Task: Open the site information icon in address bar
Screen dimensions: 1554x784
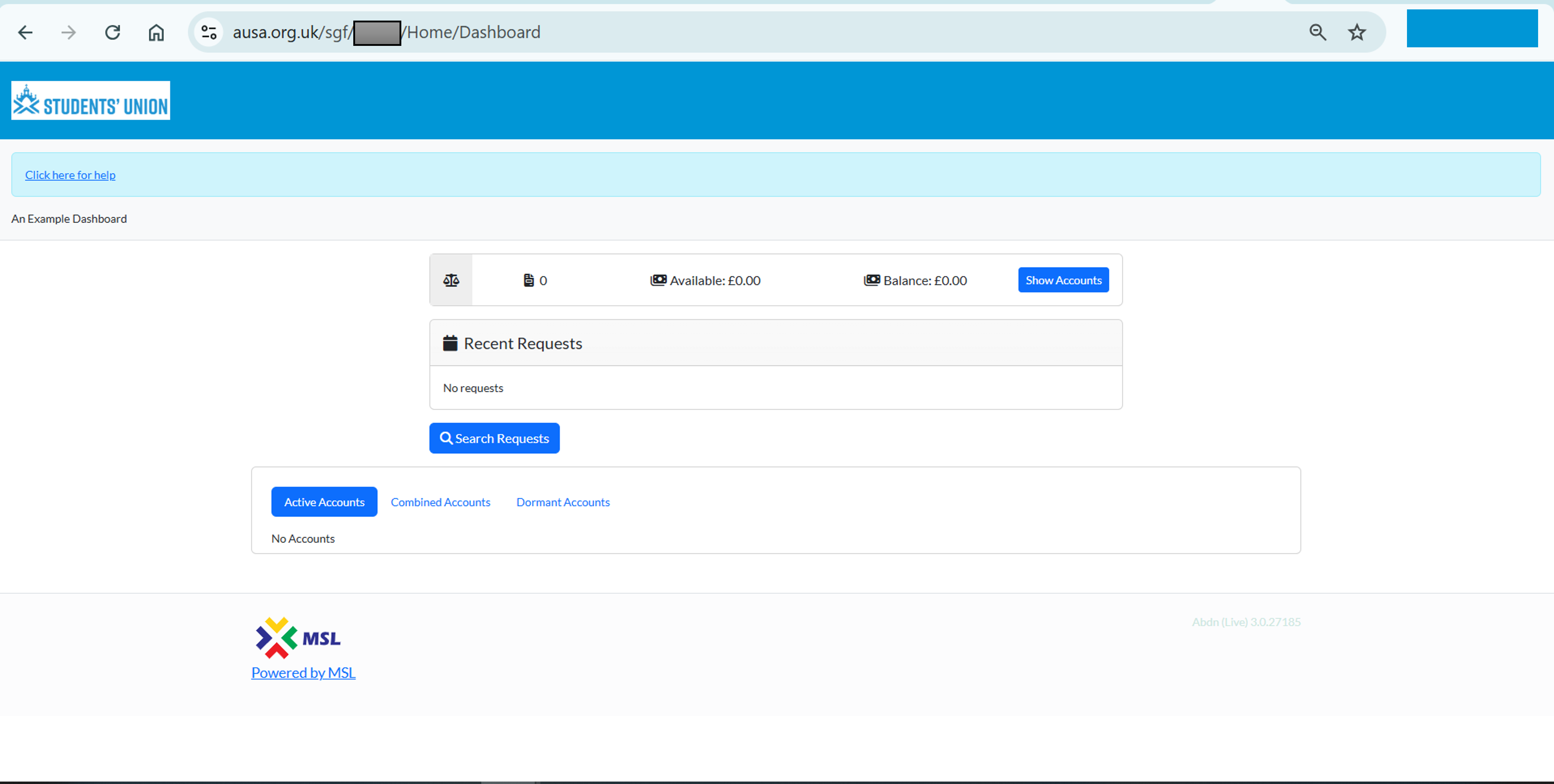Action: click(209, 32)
